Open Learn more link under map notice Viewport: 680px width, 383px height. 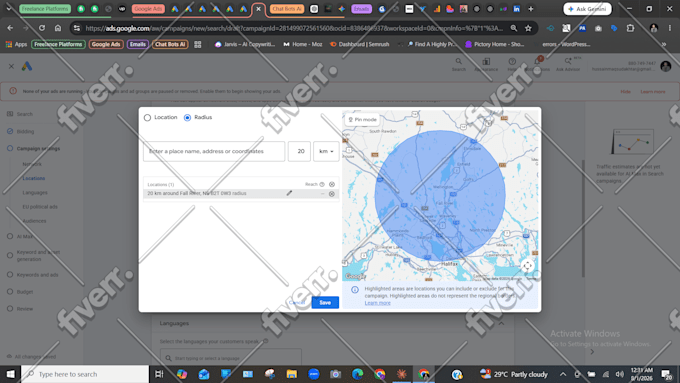tap(377, 303)
